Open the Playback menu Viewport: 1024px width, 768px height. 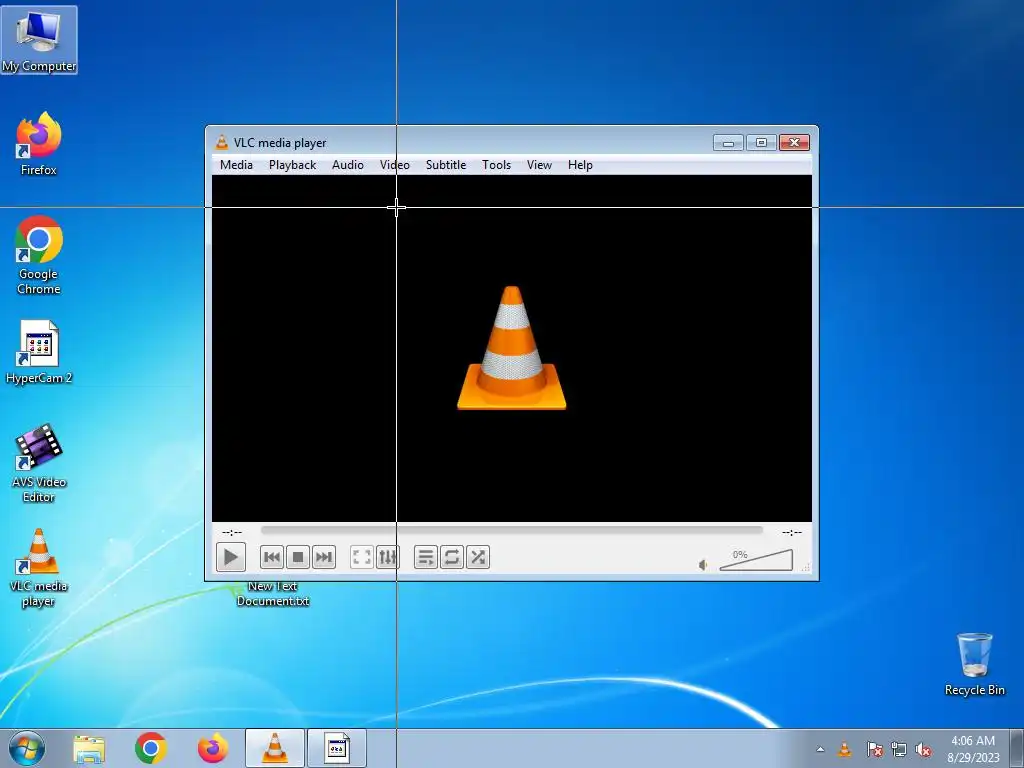(x=293, y=165)
